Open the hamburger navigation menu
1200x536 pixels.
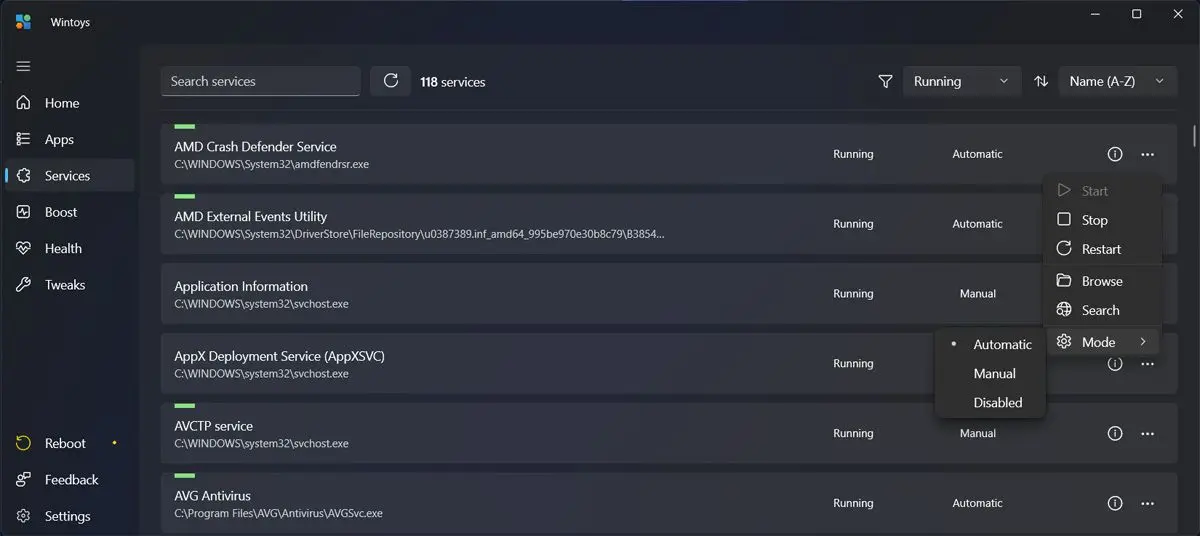tap(23, 66)
